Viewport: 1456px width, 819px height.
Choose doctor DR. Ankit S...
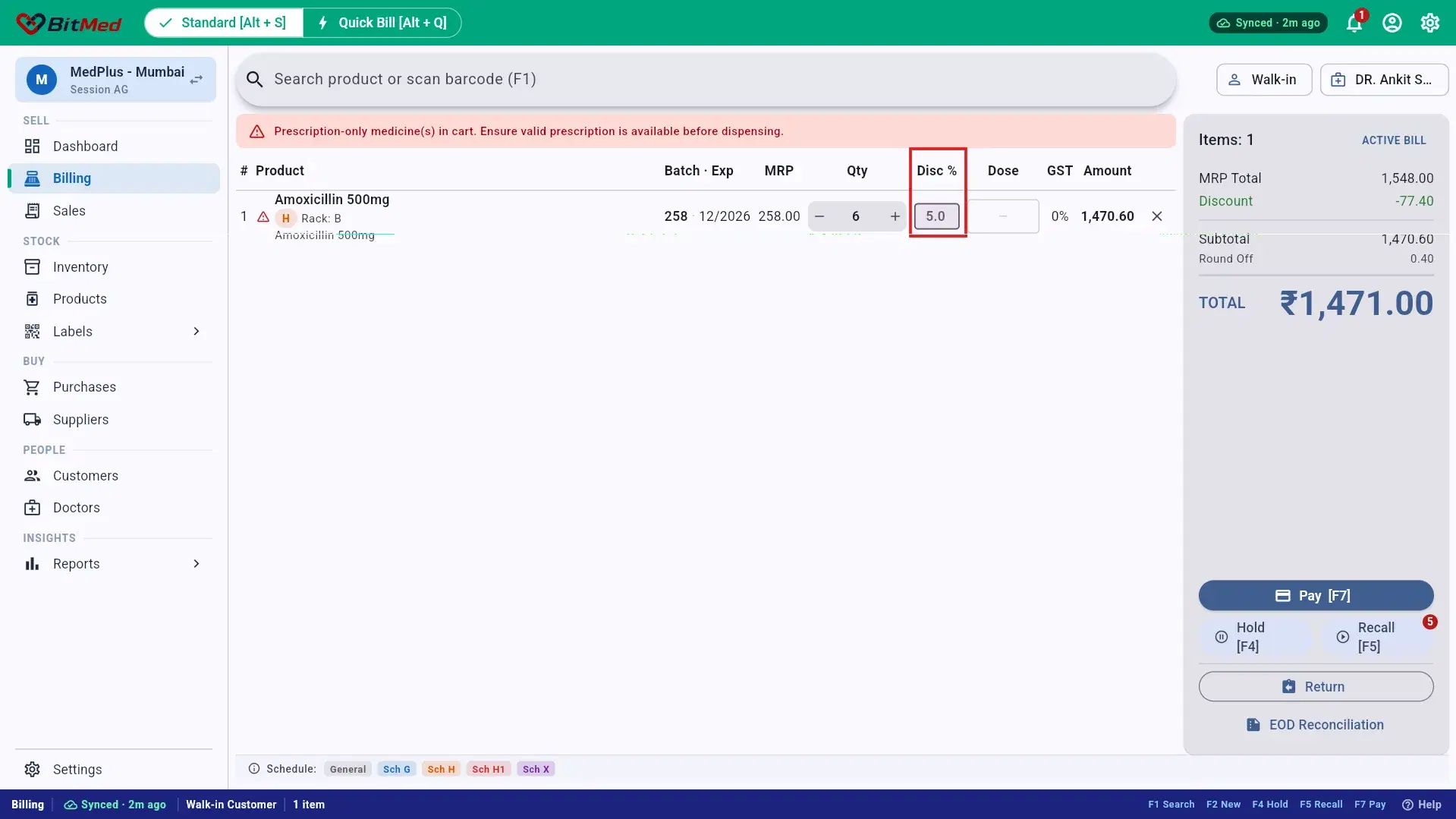tap(1384, 80)
